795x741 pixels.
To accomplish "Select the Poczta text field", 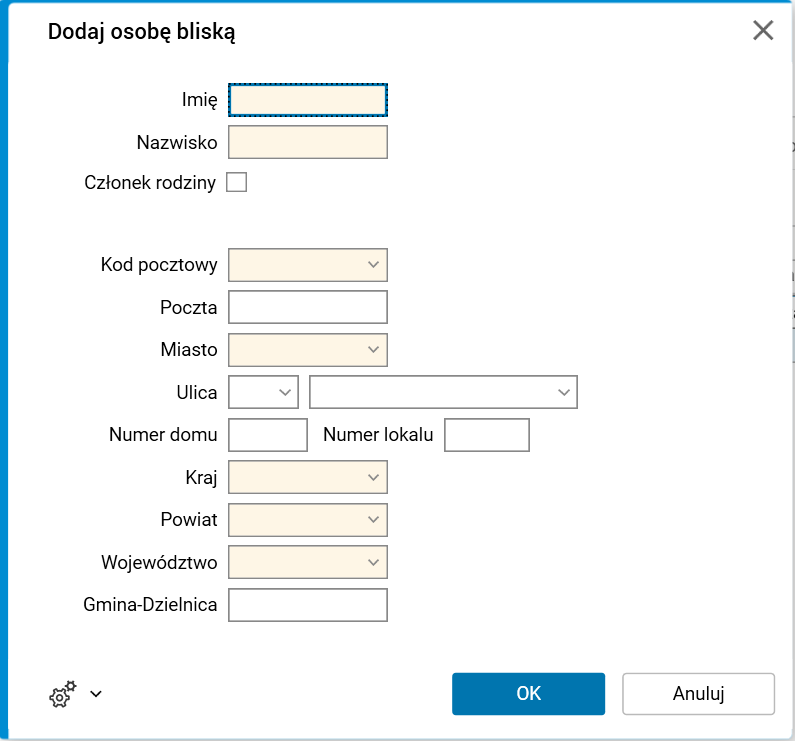I will tap(307, 307).
